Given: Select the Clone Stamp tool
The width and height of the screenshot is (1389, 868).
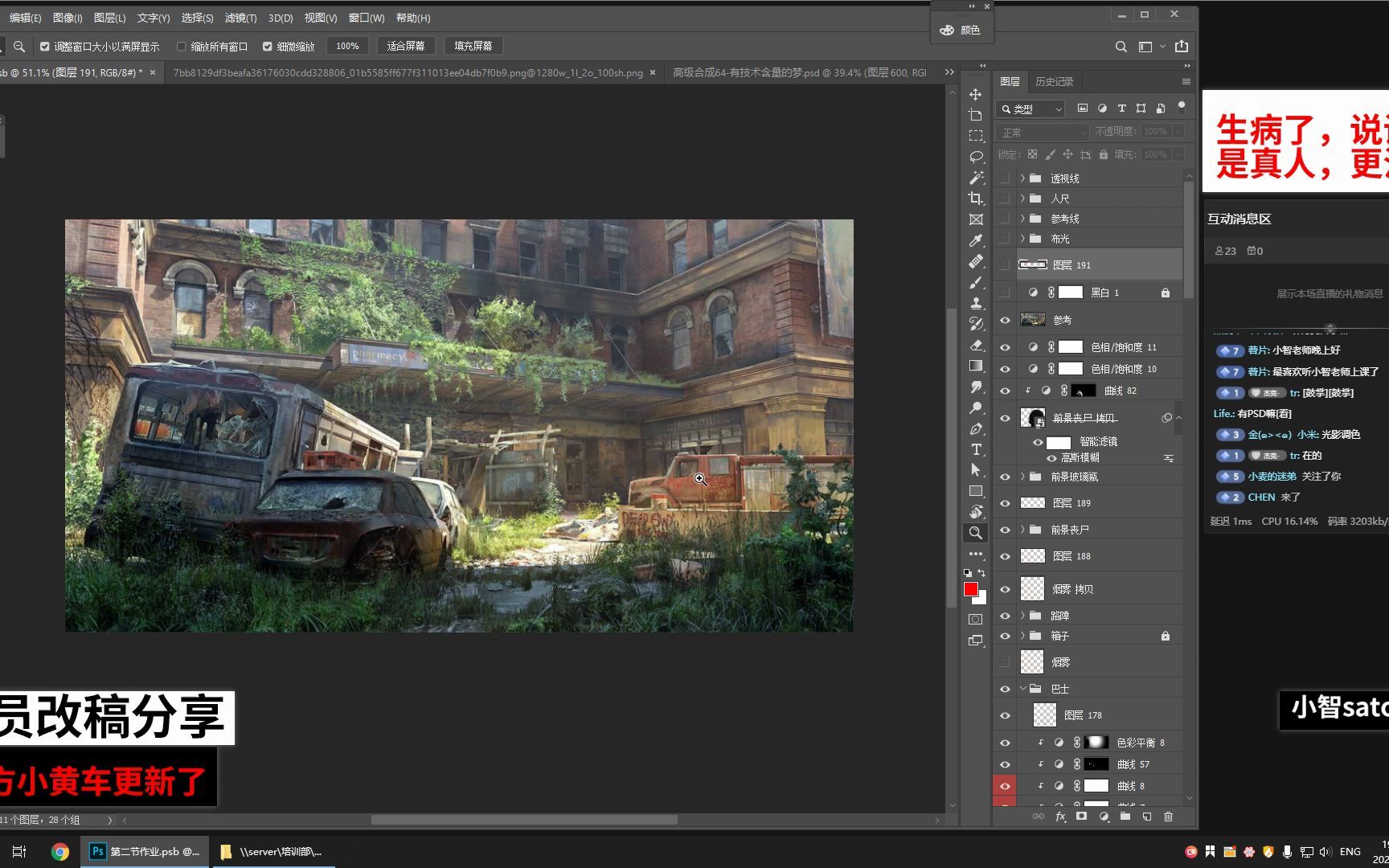Looking at the screenshot, I should tap(976, 303).
